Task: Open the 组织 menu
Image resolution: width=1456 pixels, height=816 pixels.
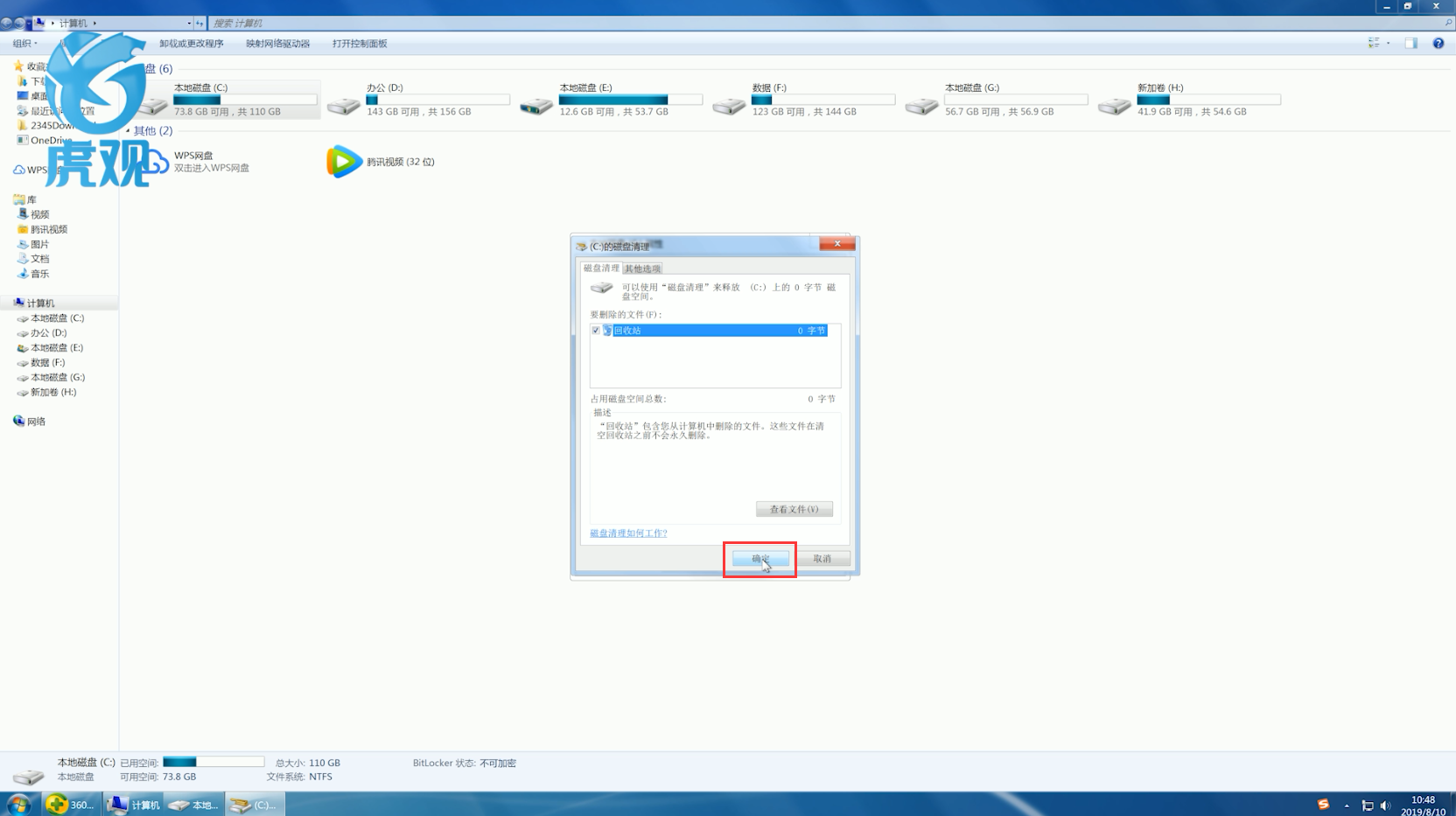Action: pos(24,44)
